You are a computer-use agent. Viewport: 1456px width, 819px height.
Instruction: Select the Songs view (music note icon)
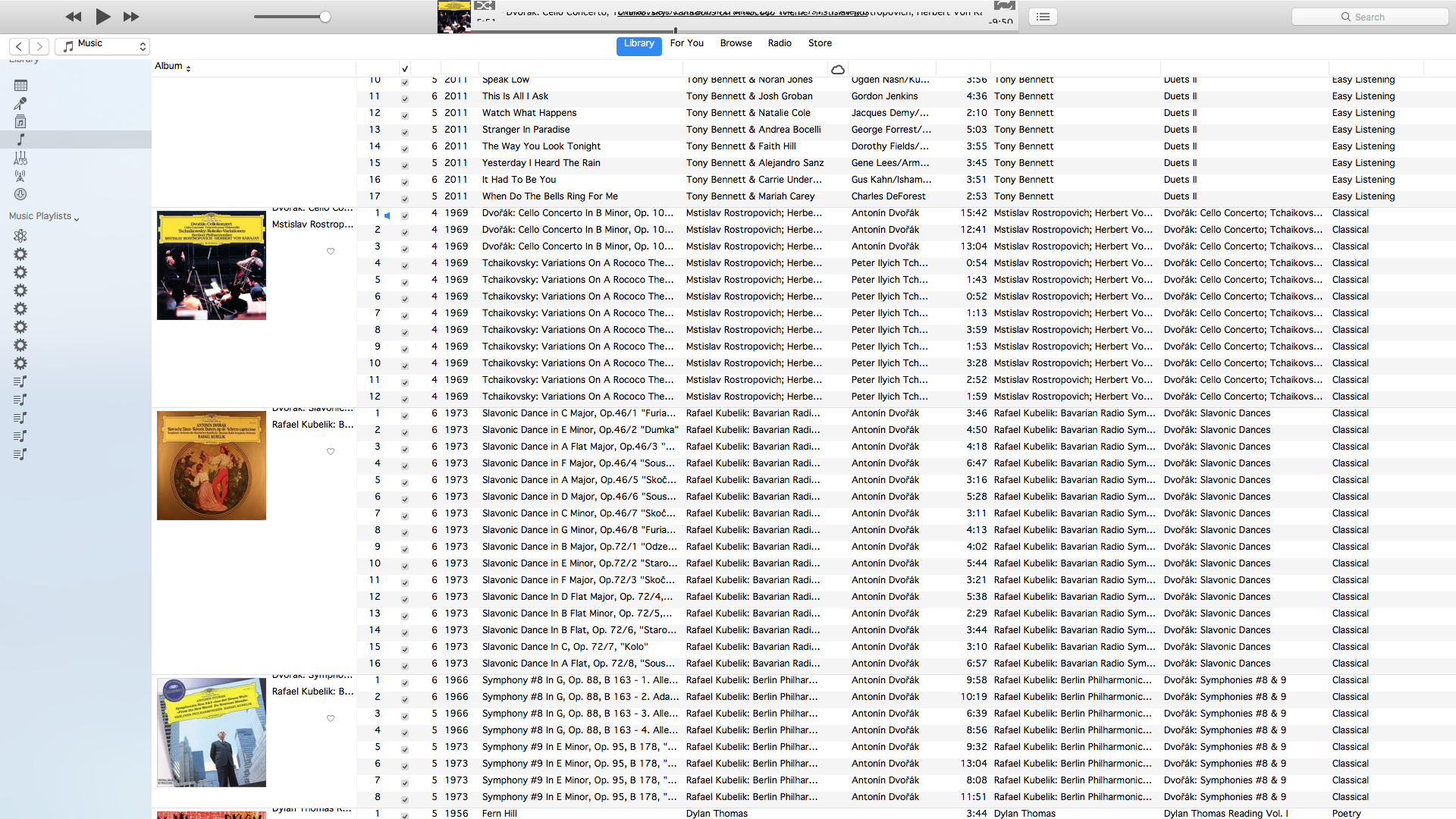[x=20, y=140]
